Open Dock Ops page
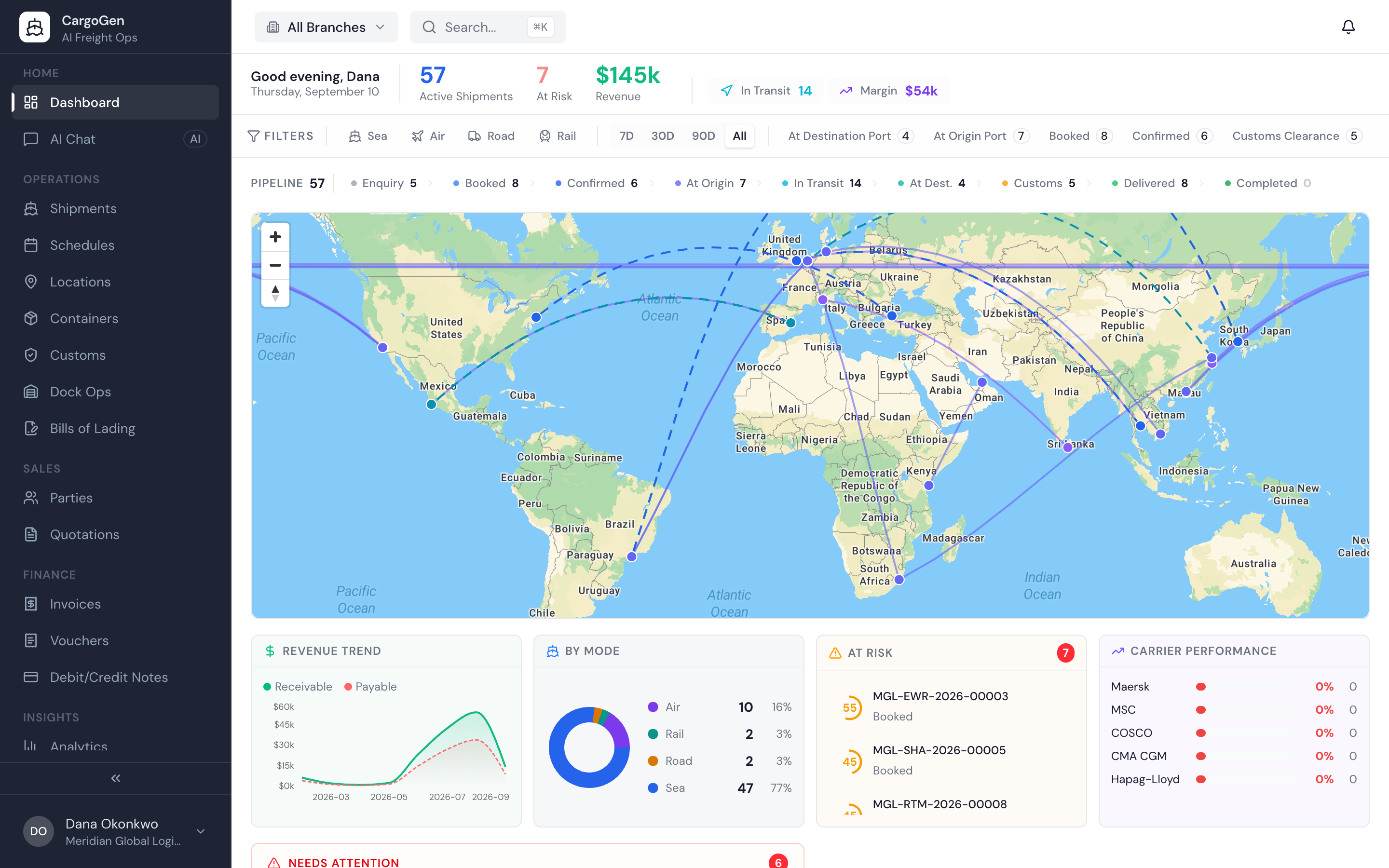Viewport: 1389px width, 868px height. point(115,392)
